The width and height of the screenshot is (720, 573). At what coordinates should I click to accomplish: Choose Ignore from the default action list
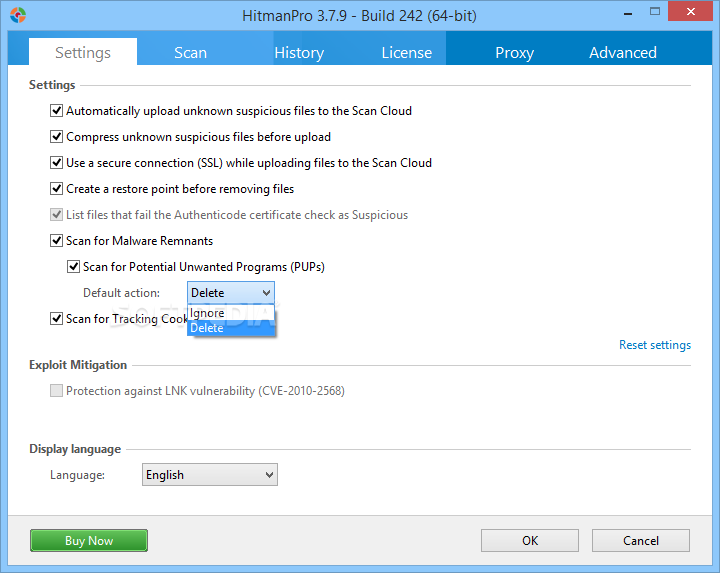coord(231,313)
